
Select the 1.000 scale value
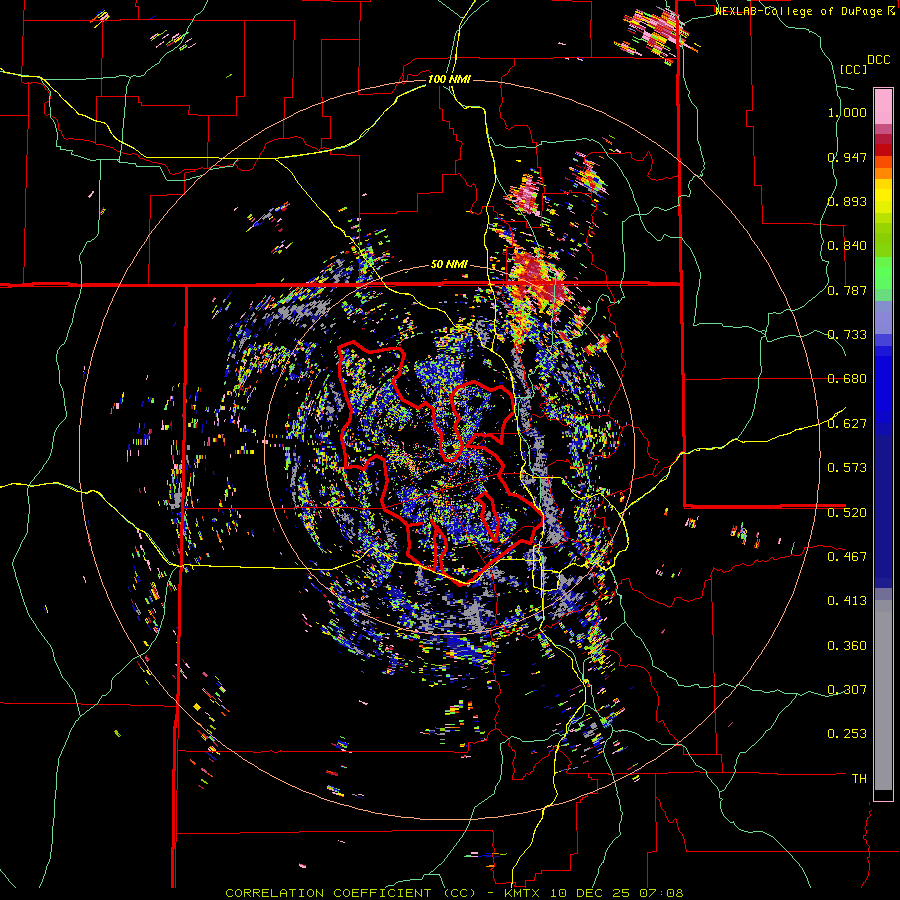click(847, 112)
